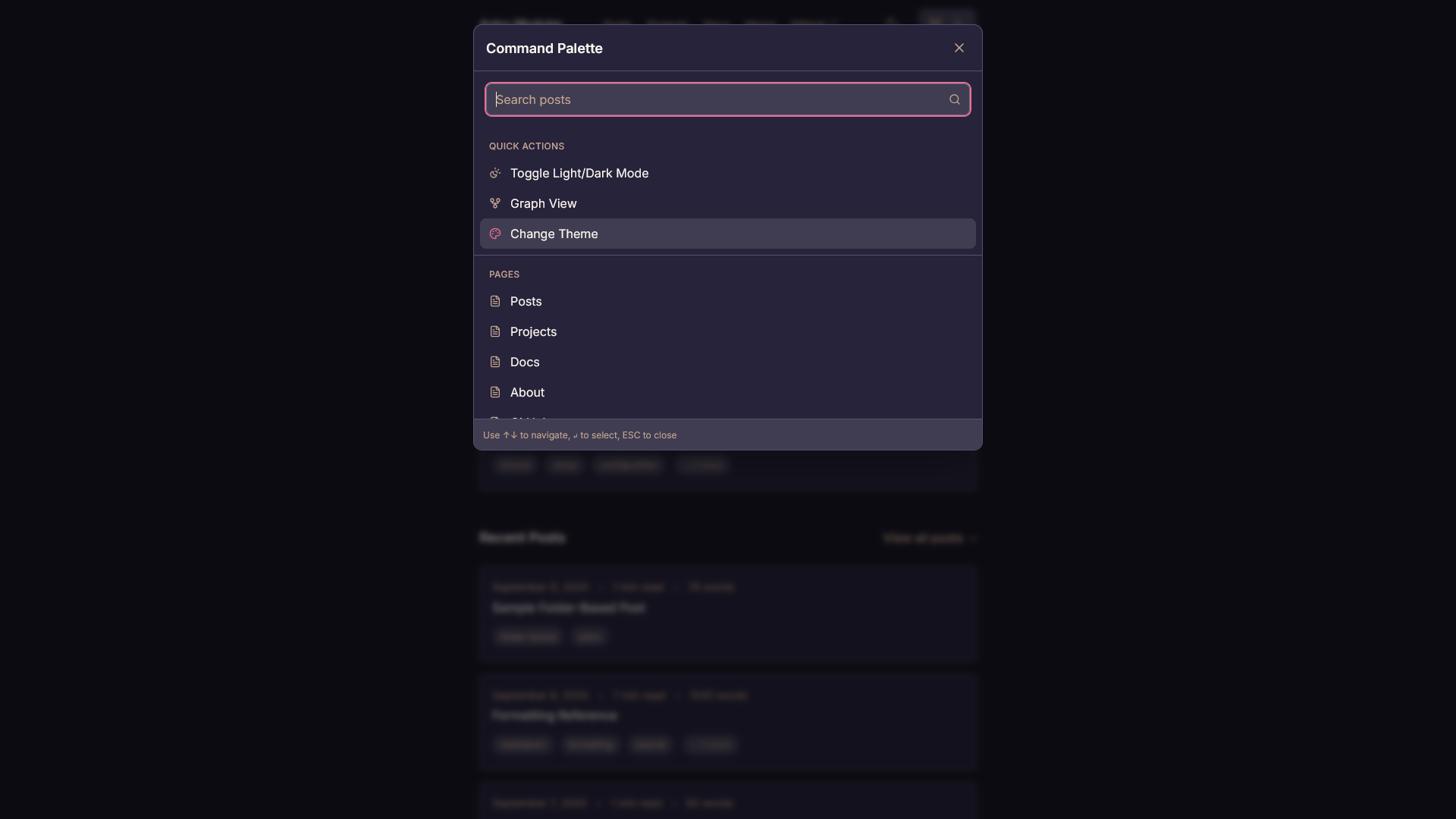This screenshot has height=819, width=1456.
Task: Toggle Light/Dark Mode from quick actions
Action: click(579, 174)
